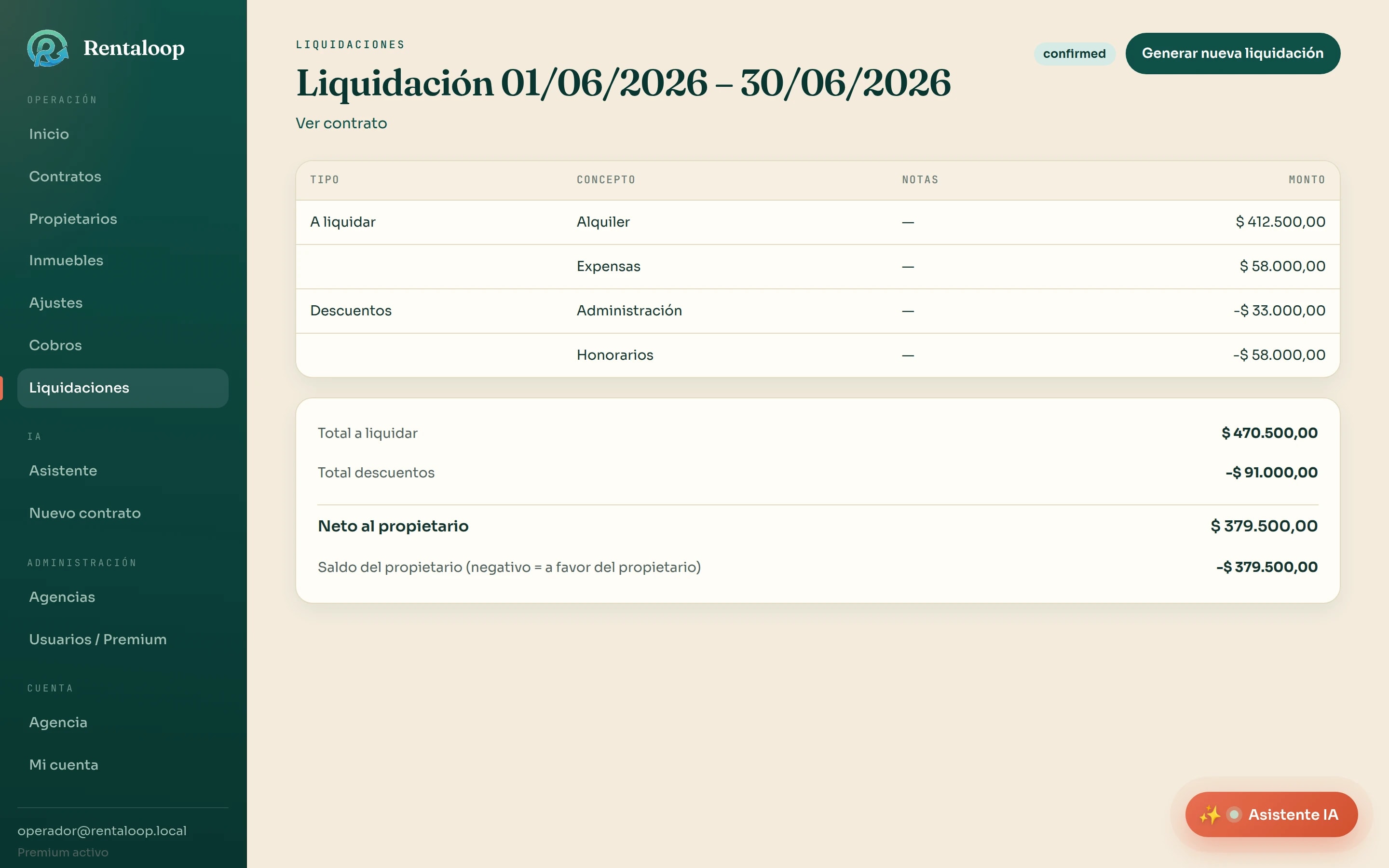Click the Rentaloop brand name

coord(134,48)
